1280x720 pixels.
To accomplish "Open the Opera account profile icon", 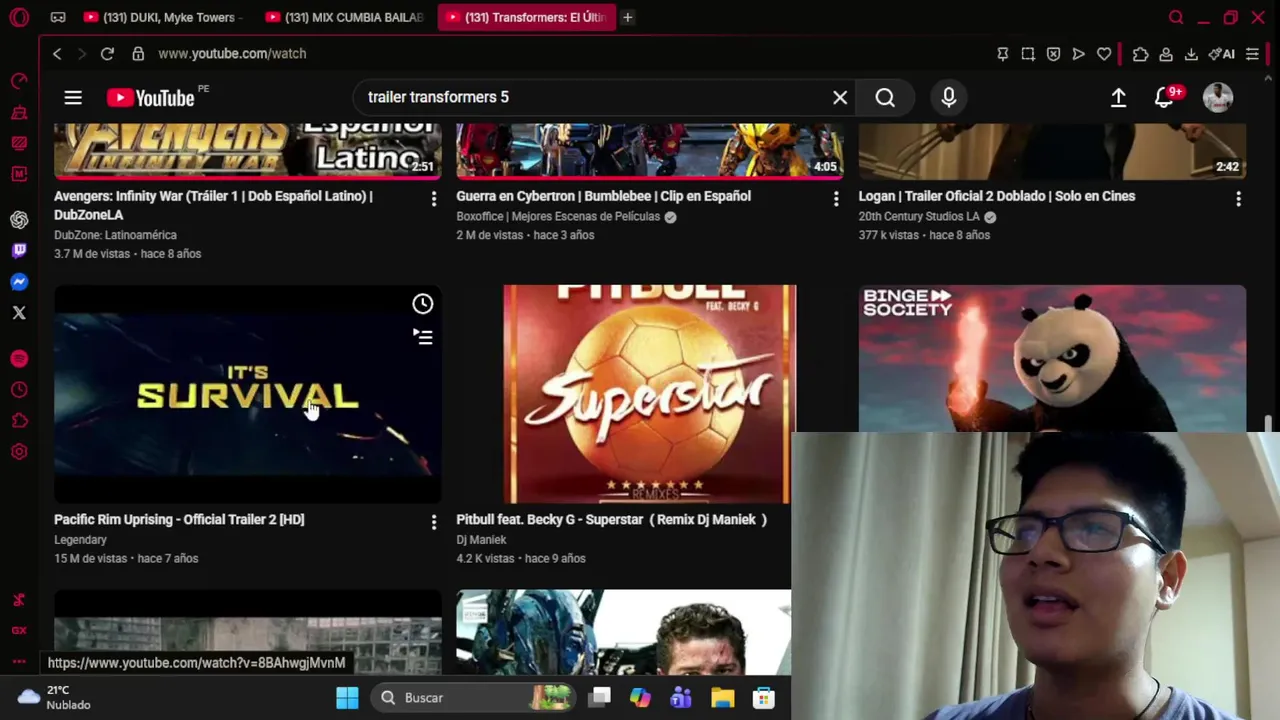I will 1166,54.
